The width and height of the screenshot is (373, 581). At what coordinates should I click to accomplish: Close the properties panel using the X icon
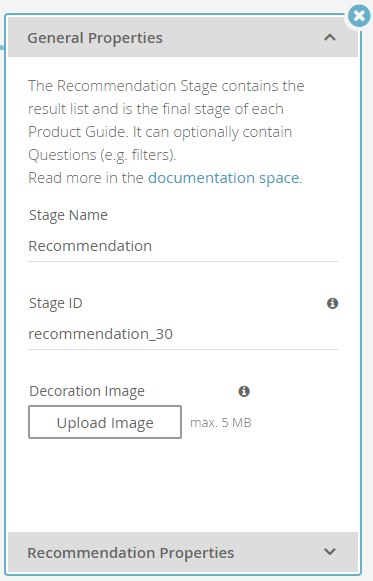click(x=359, y=16)
